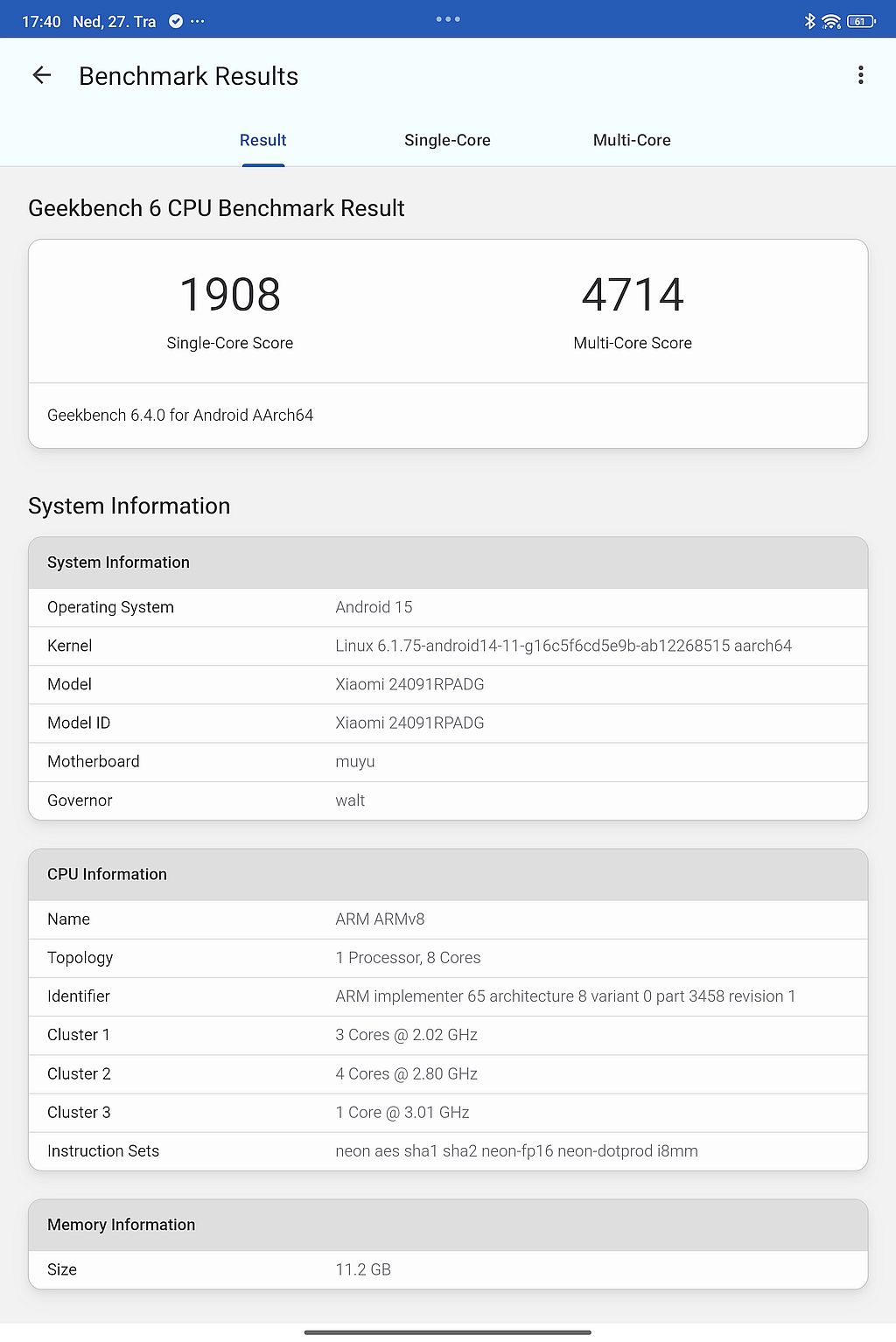The height and width of the screenshot is (1342, 896).
Task: Tap the battery indicator icon
Action: (861, 21)
